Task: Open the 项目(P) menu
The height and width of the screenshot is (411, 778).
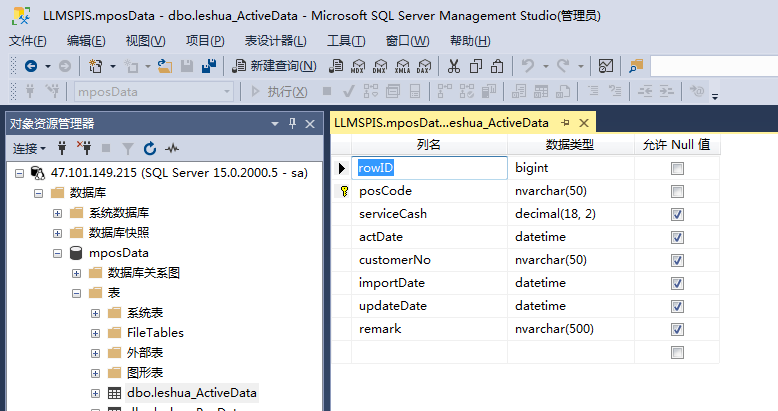Action: [205, 41]
